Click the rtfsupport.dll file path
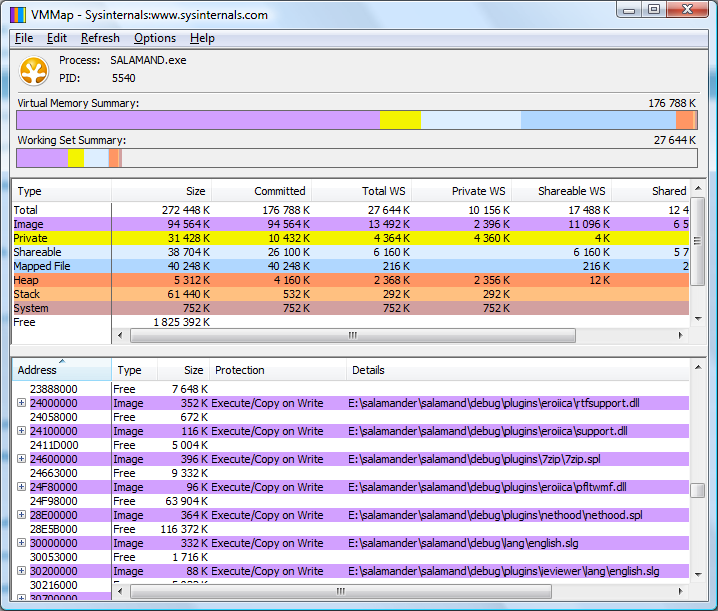This screenshot has width=718, height=611. [494, 403]
